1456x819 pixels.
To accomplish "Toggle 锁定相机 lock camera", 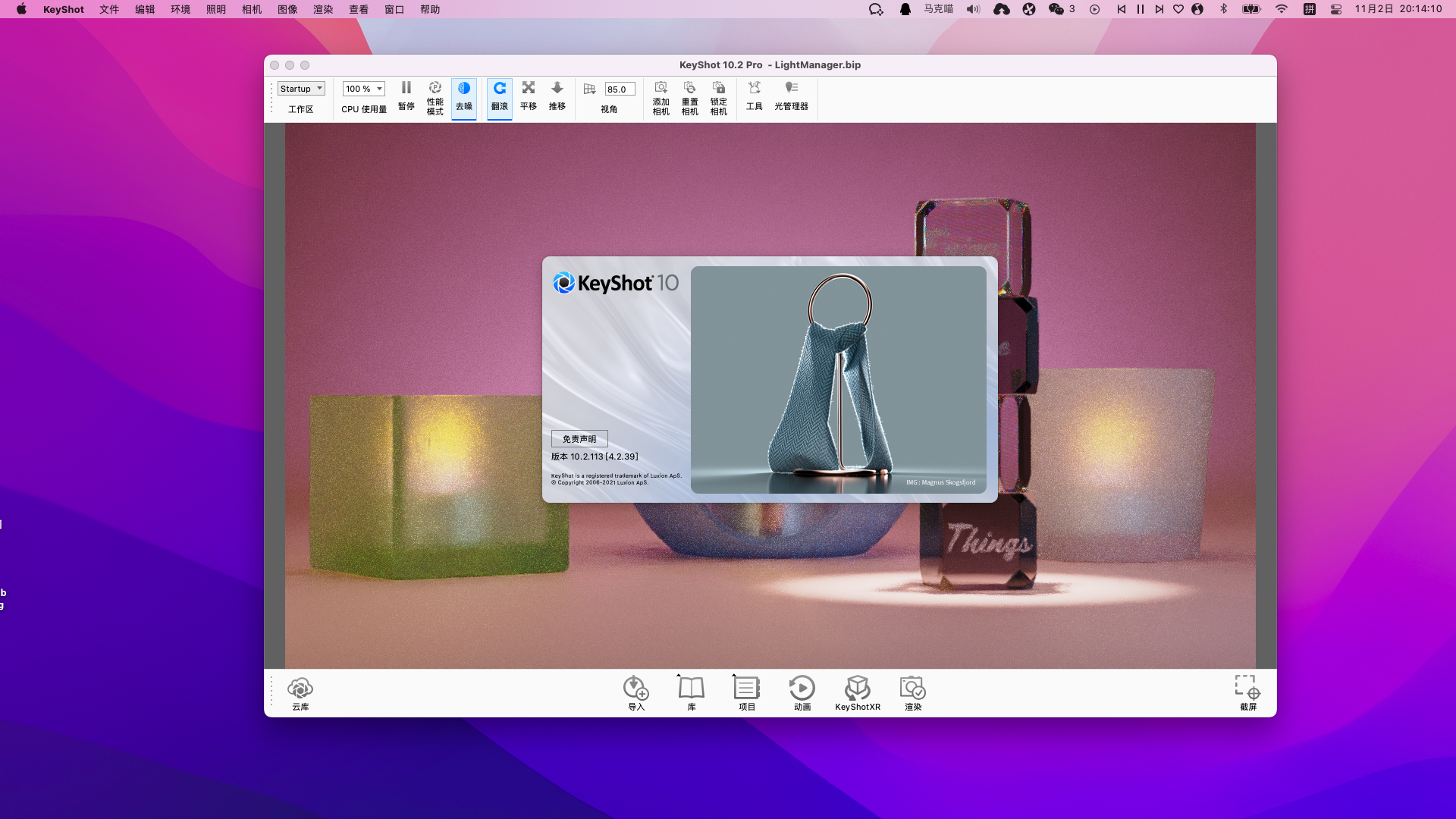I will [x=718, y=97].
